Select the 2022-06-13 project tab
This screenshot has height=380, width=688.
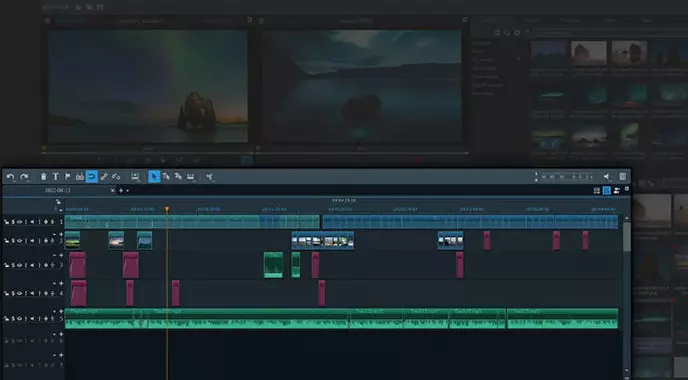pyautogui.click(x=57, y=190)
